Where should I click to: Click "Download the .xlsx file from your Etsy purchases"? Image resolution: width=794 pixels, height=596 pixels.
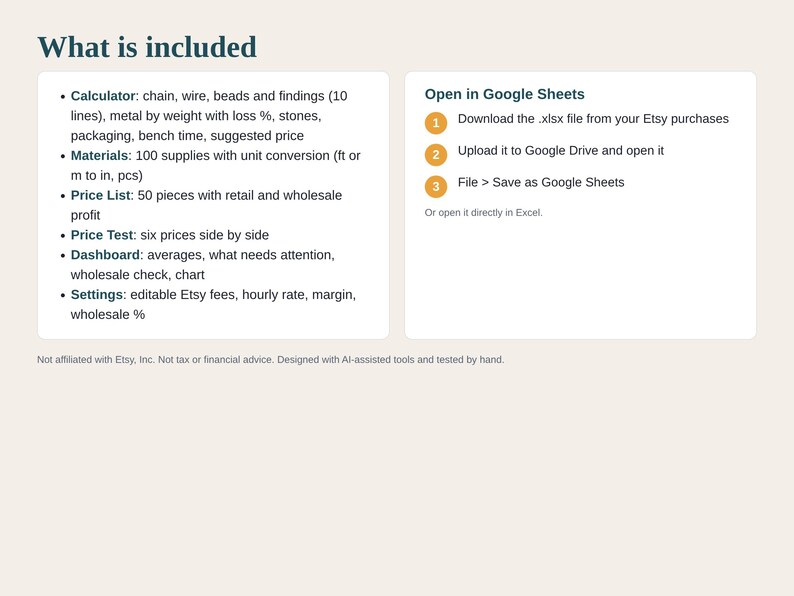coord(593,119)
